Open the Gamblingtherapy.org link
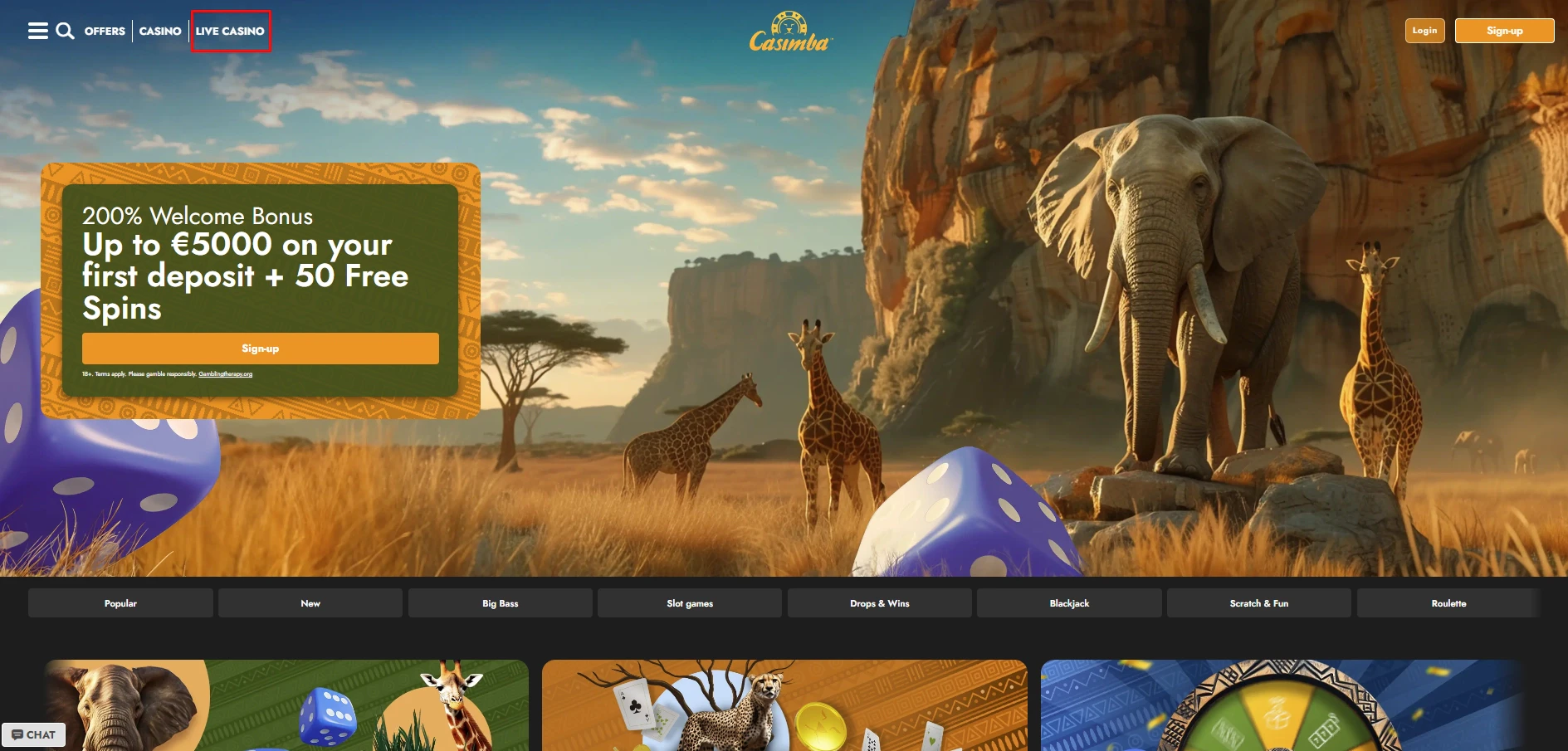1568x751 pixels. coord(225,374)
